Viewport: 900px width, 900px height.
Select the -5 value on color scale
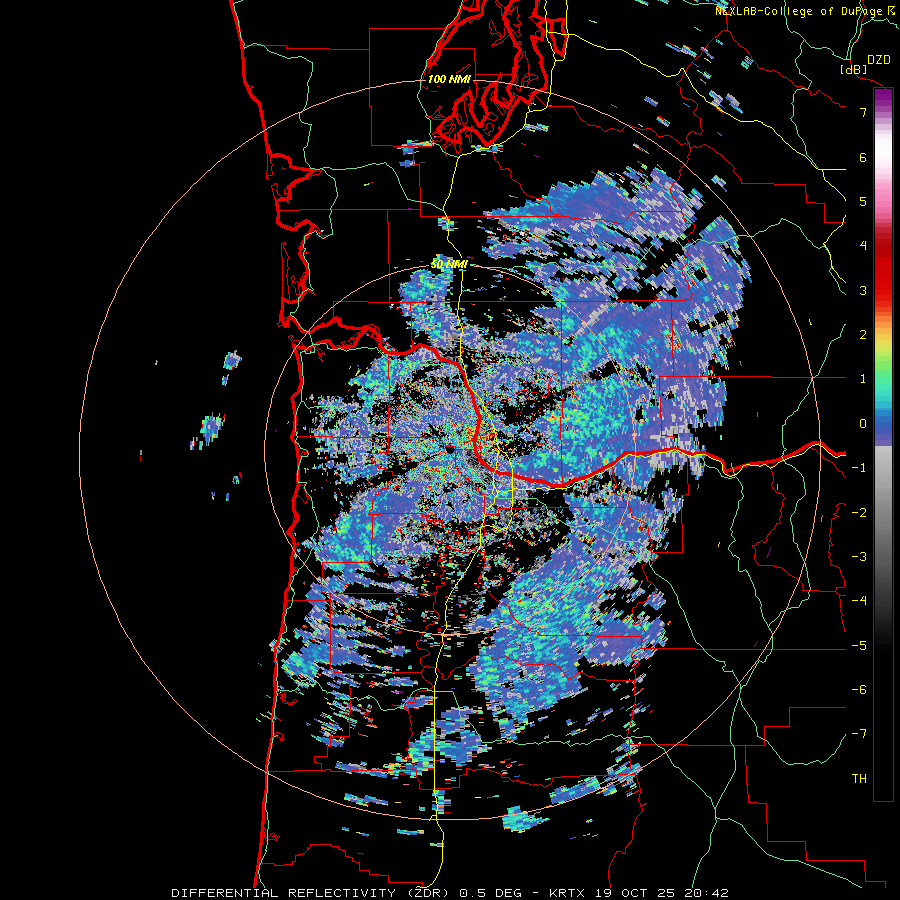[x=859, y=645]
